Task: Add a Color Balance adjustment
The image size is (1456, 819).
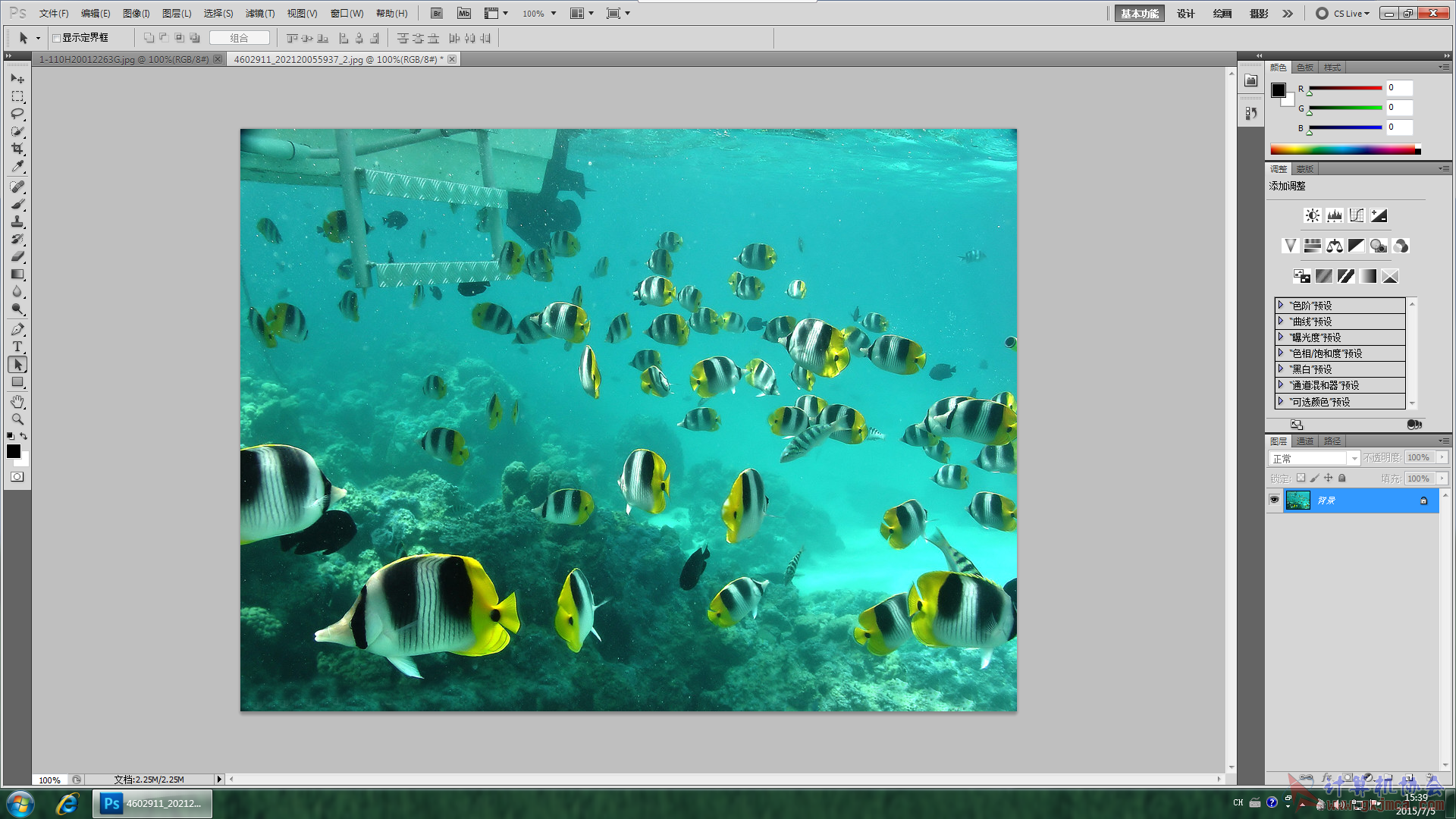Action: point(1334,246)
